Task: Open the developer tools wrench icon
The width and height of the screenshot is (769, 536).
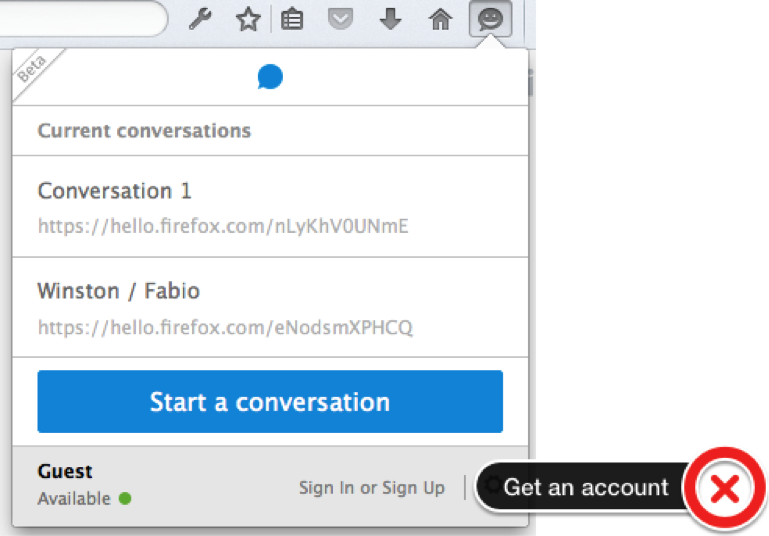Action: point(200,20)
